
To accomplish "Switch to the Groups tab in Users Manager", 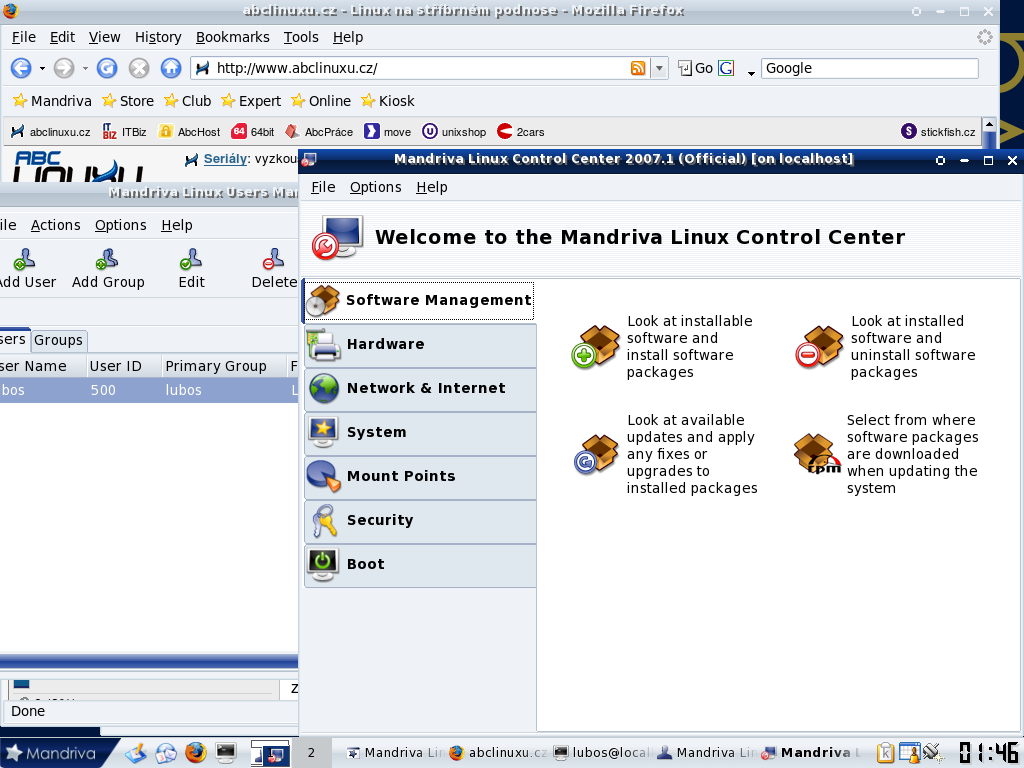I will click(x=58, y=340).
